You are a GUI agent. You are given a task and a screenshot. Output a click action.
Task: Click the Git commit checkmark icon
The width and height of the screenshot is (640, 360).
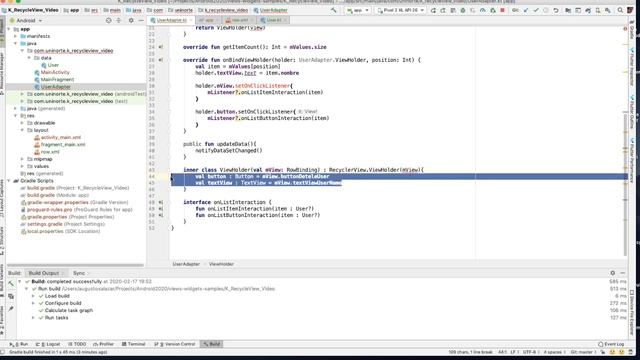pos(536,10)
